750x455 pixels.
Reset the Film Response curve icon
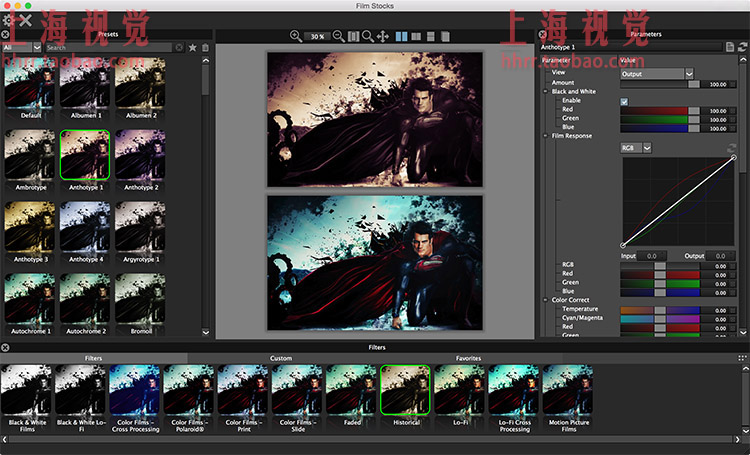[x=731, y=148]
